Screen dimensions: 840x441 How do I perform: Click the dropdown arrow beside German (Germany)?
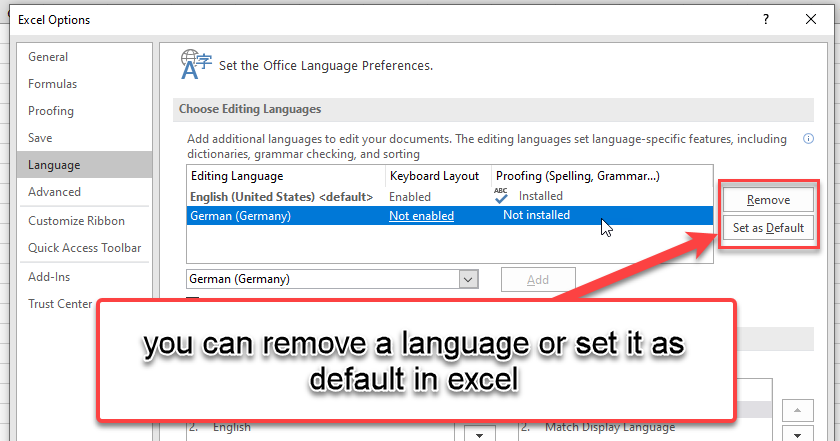click(468, 279)
